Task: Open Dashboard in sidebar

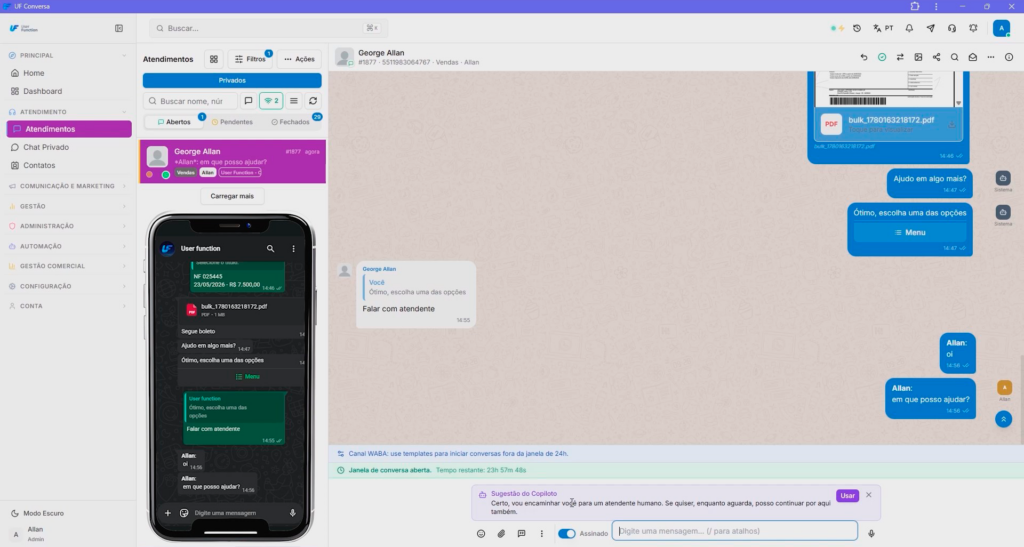Action: coord(69,91)
